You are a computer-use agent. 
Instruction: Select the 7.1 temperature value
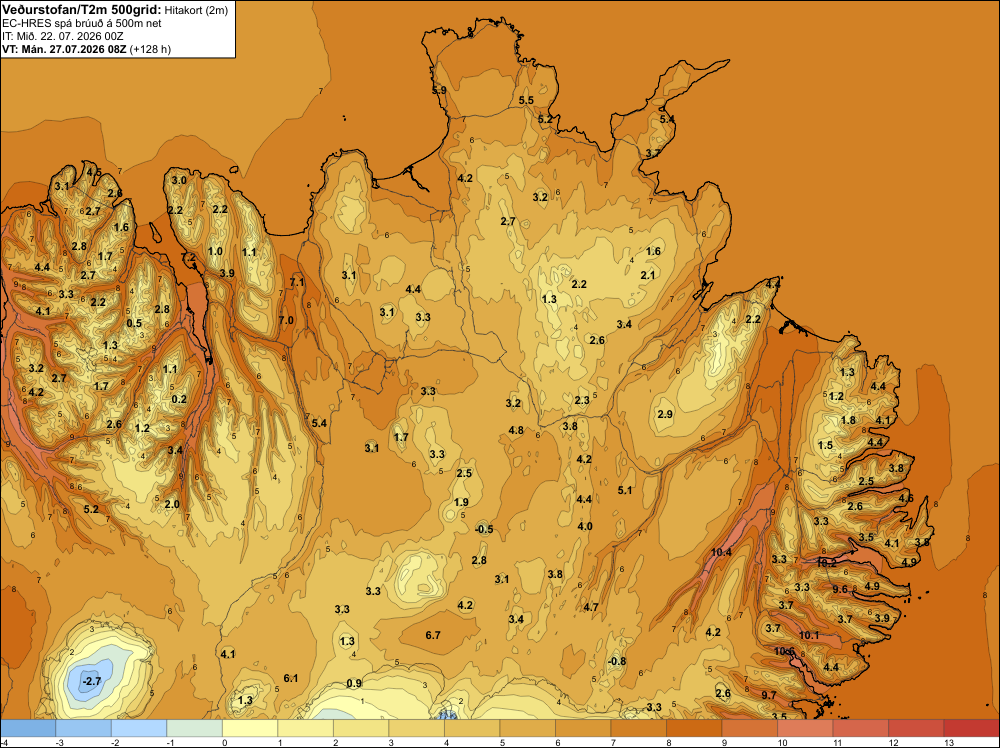[297, 282]
